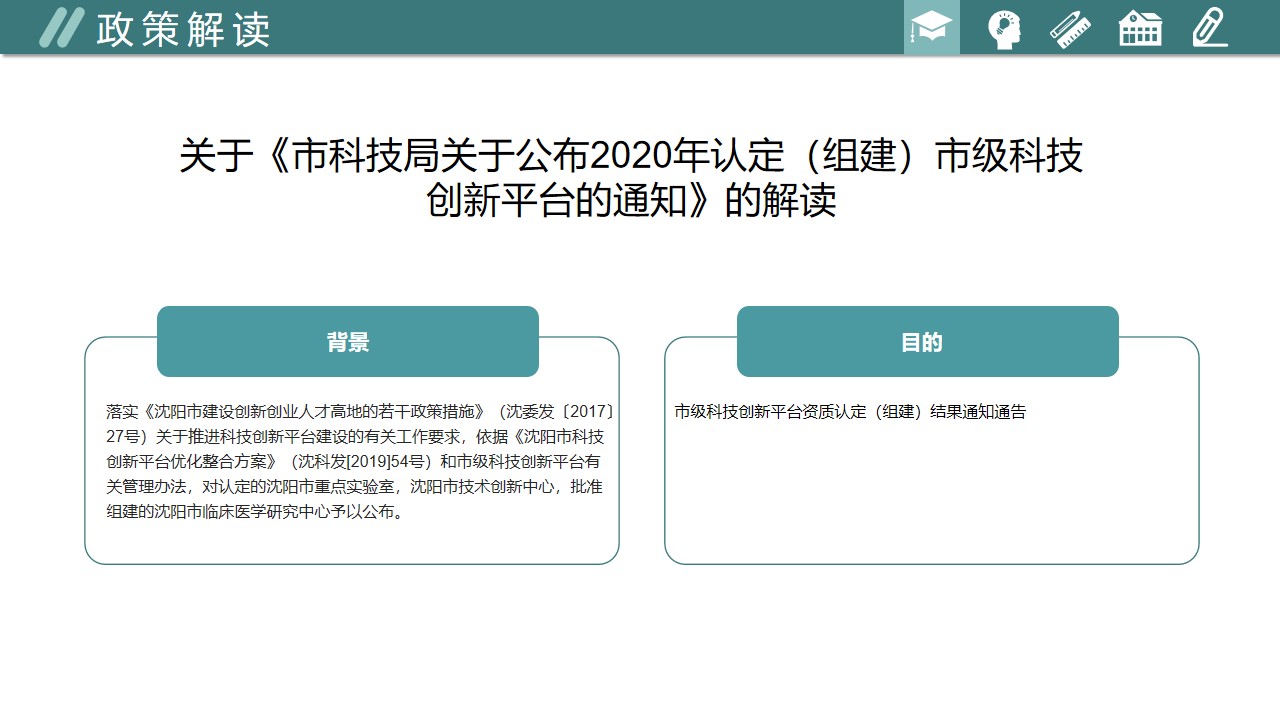The image size is (1280, 720).
Task: Click the blank white area below both content boxes
Action: (640, 640)
